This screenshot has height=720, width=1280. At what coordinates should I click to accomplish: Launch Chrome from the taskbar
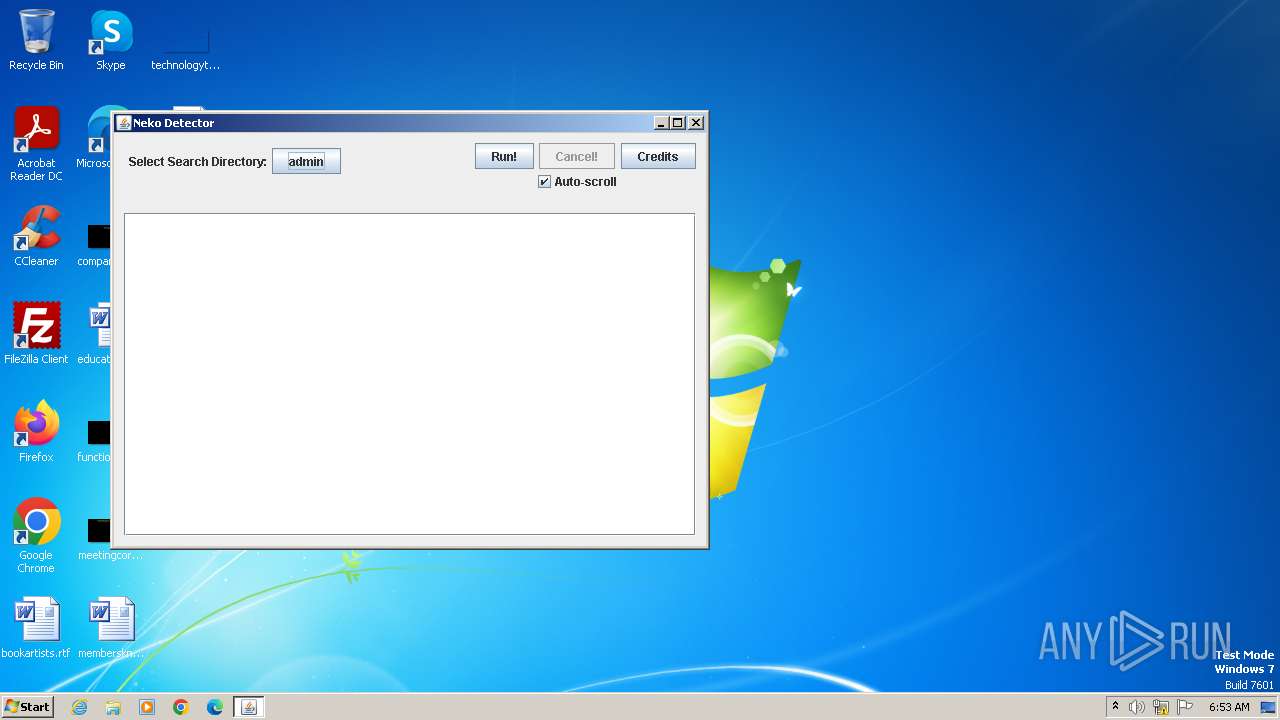[181, 707]
